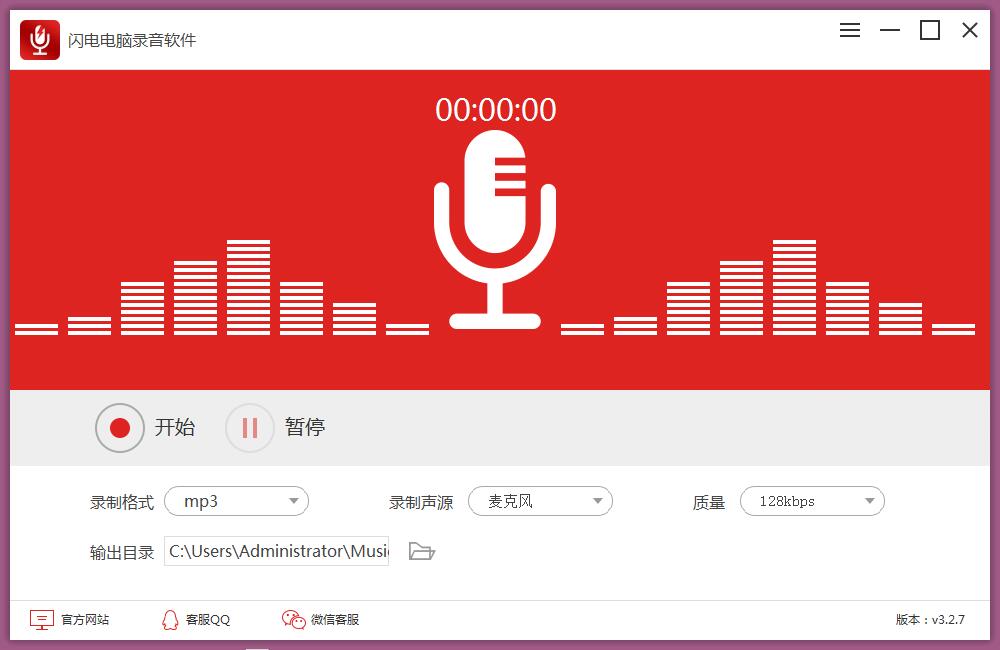The height and width of the screenshot is (650, 1000).
Task: Click the version label v3.2.7
Action: pyautogui.click(x=931, y=619)
